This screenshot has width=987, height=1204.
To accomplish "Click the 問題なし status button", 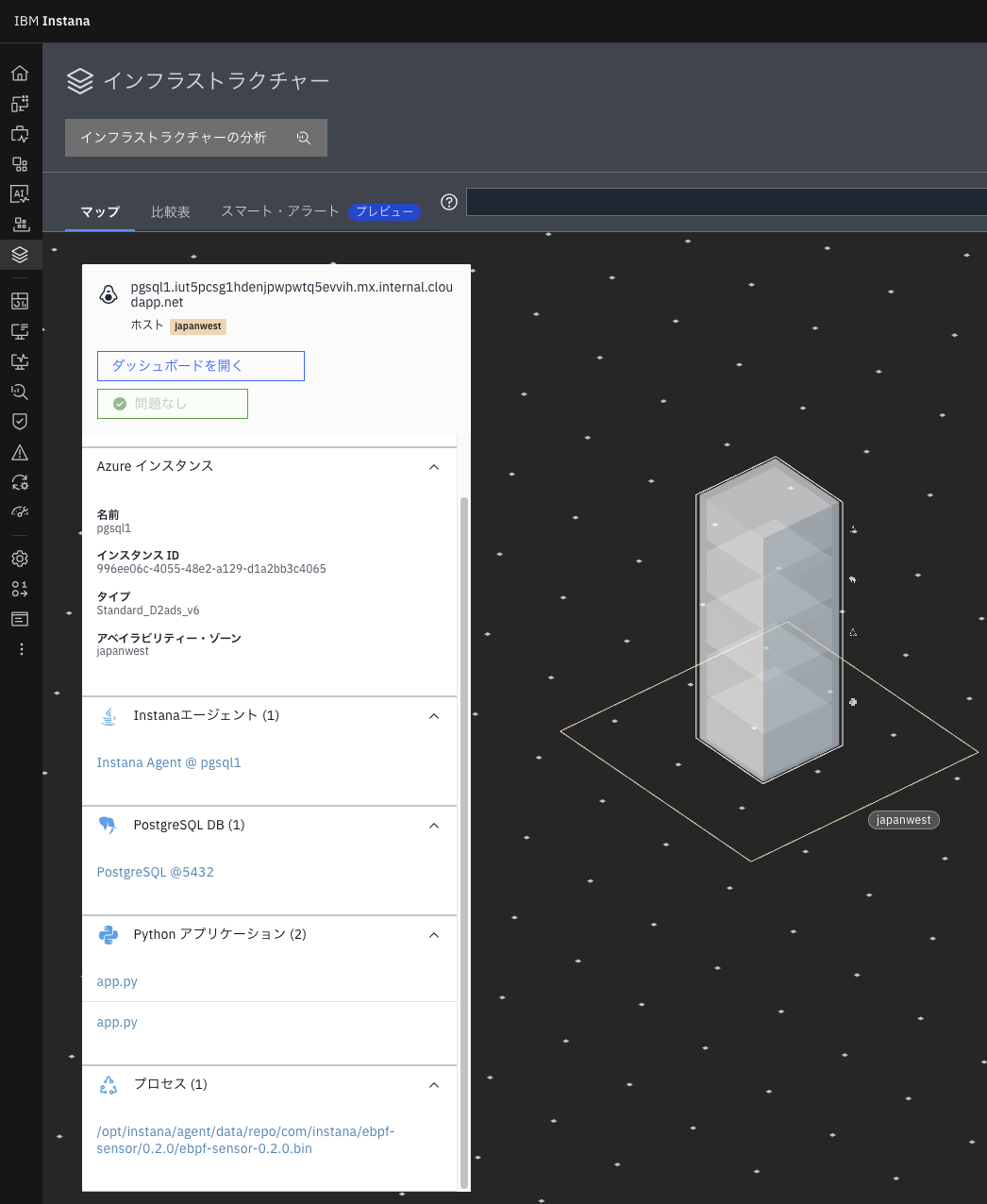I will point(173,404).
